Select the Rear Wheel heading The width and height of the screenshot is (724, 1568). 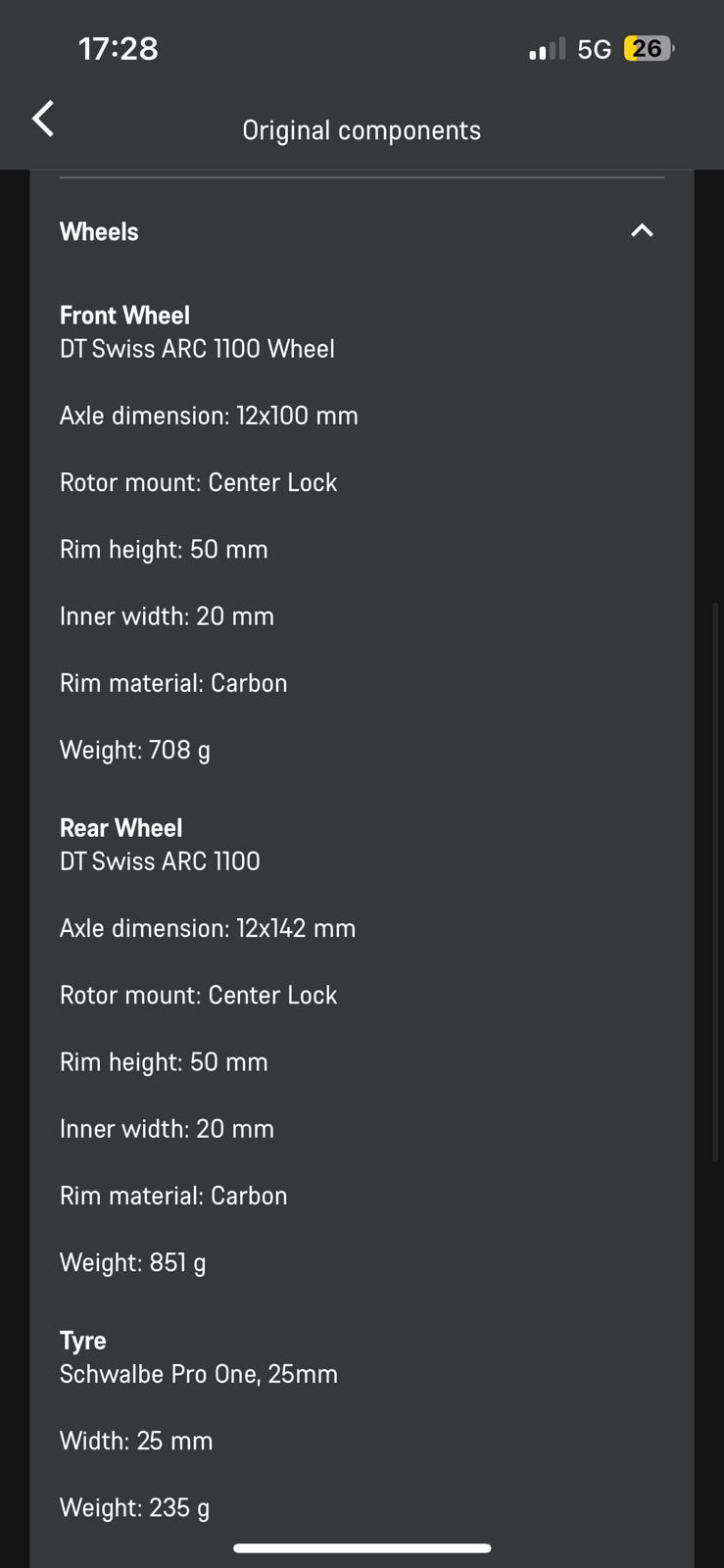pos(121,828)
